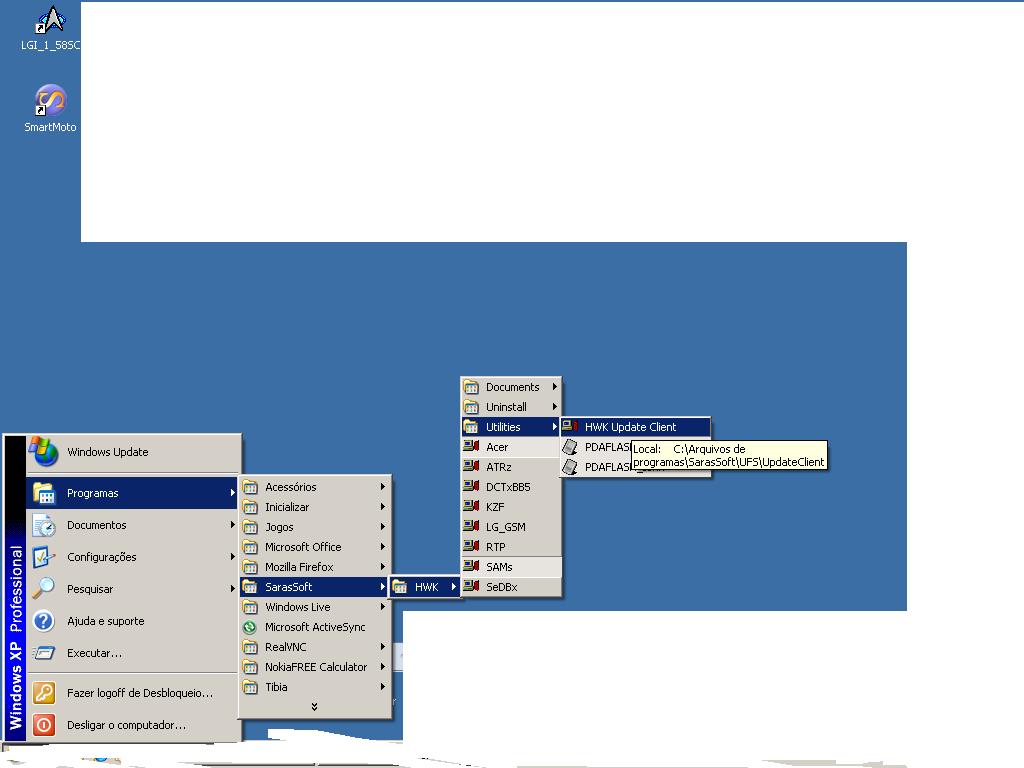Select the Programas menu item
Image resolution: width=1024 pixels, height=768 pixels.
coord(133,493)
